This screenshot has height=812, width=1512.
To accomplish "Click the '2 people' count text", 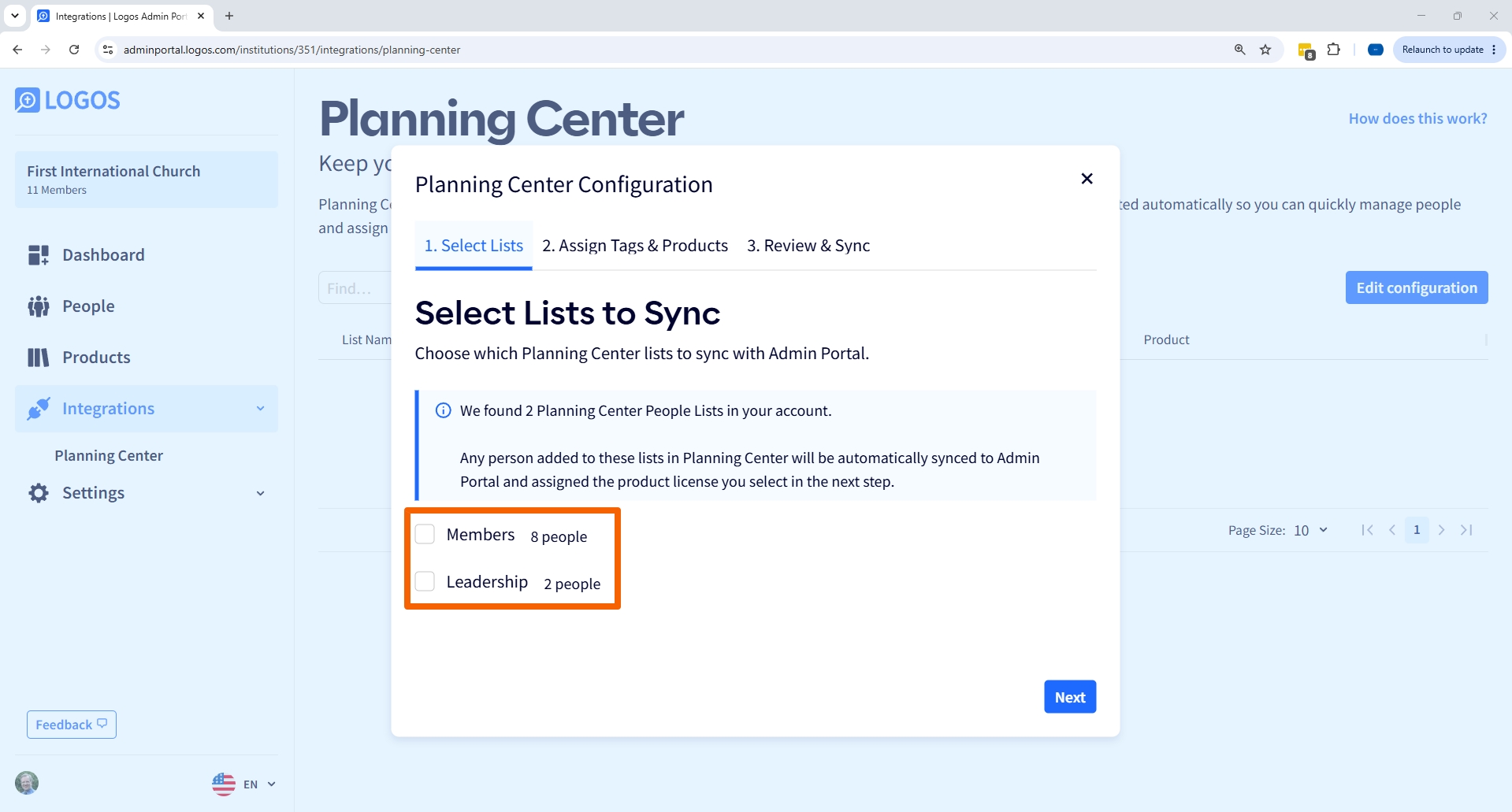I will [x=572, y=584].
